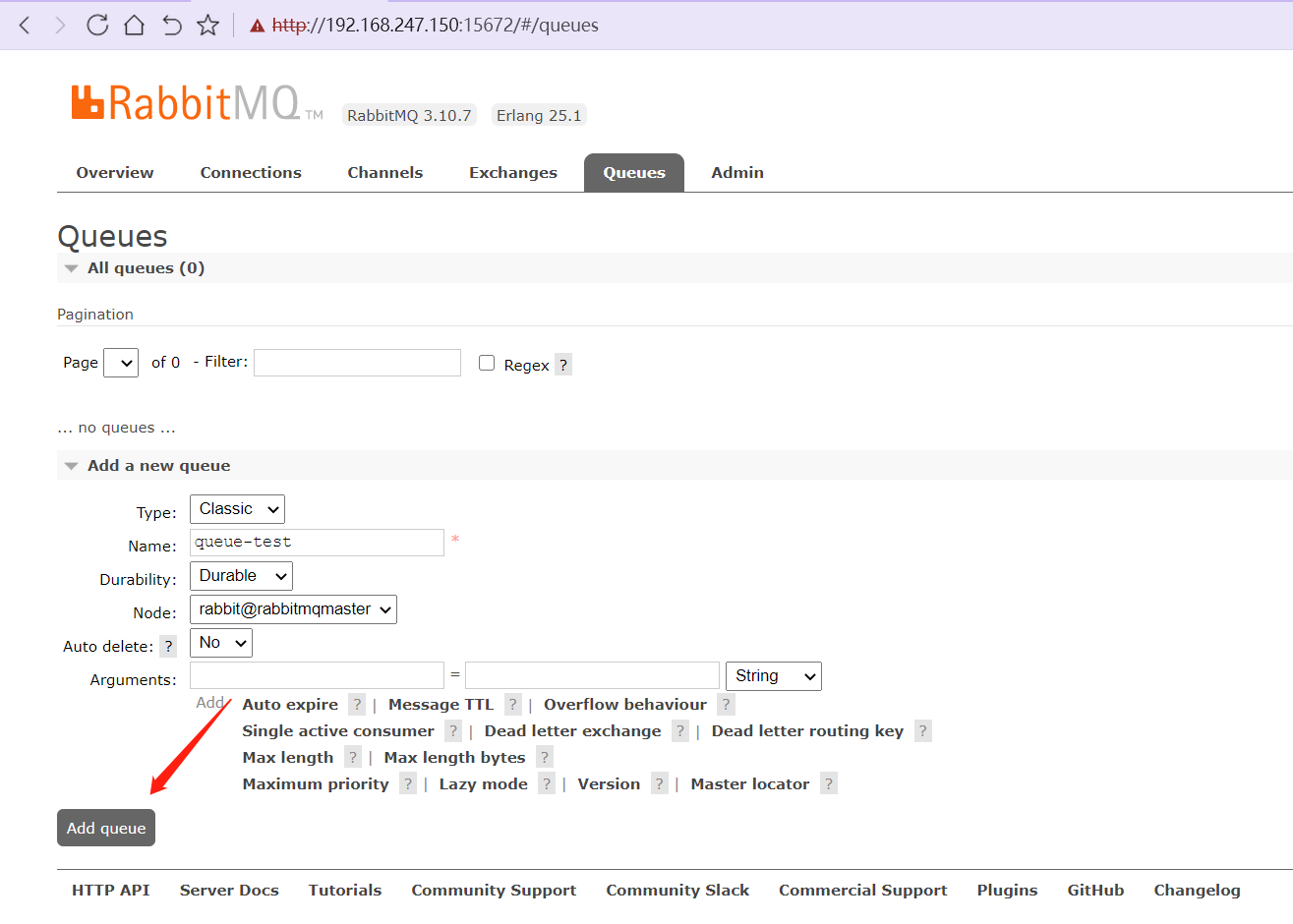Select the Queues tab
Image resolution: width=1293 pixels, height=924 pixels.
point(634,173)
